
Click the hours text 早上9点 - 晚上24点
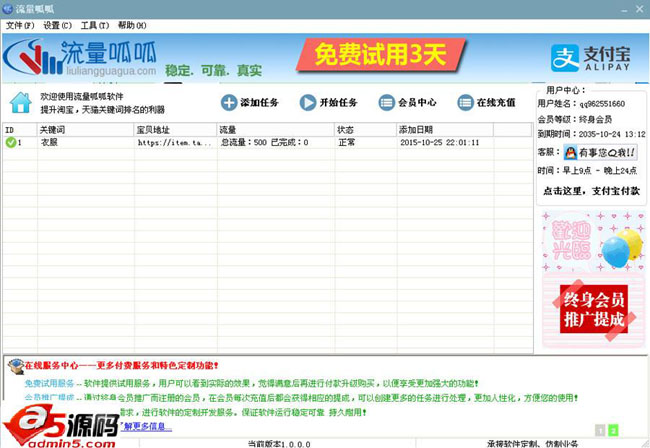[x=600, y=170]
